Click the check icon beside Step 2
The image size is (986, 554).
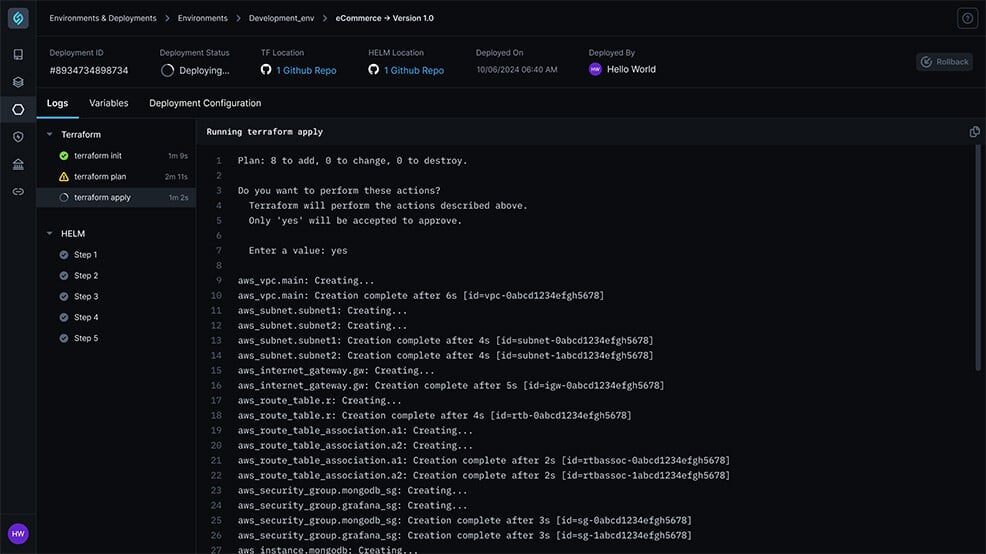pos(64,275)
